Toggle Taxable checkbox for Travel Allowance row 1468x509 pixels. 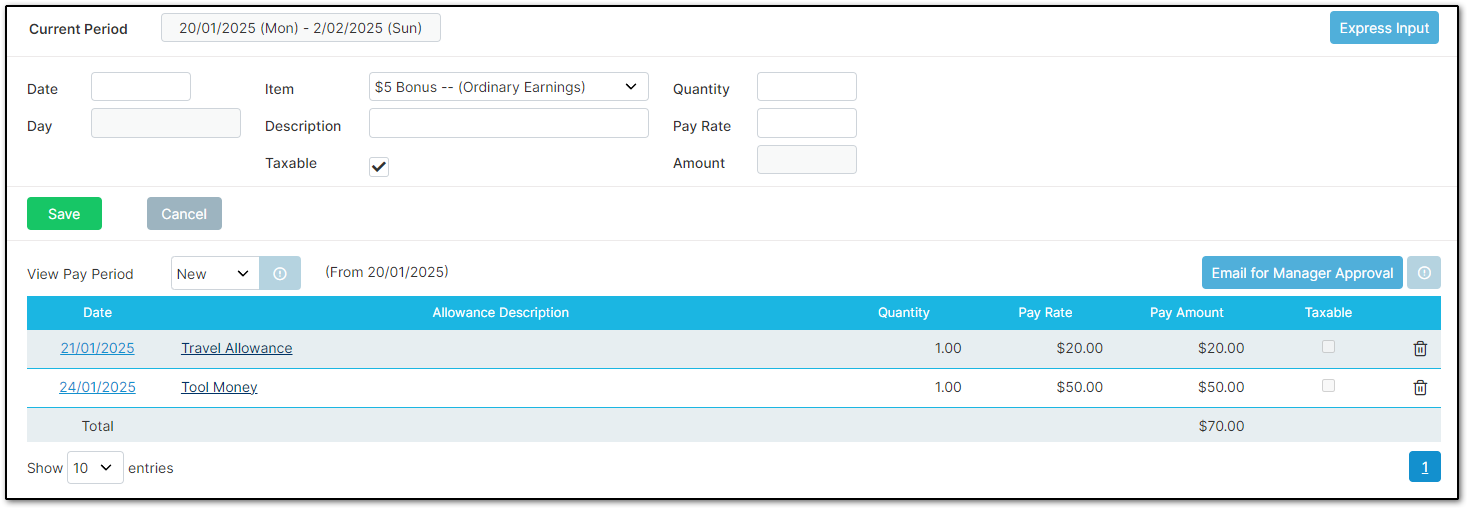pyautogui.click(x=1328, y=347)
